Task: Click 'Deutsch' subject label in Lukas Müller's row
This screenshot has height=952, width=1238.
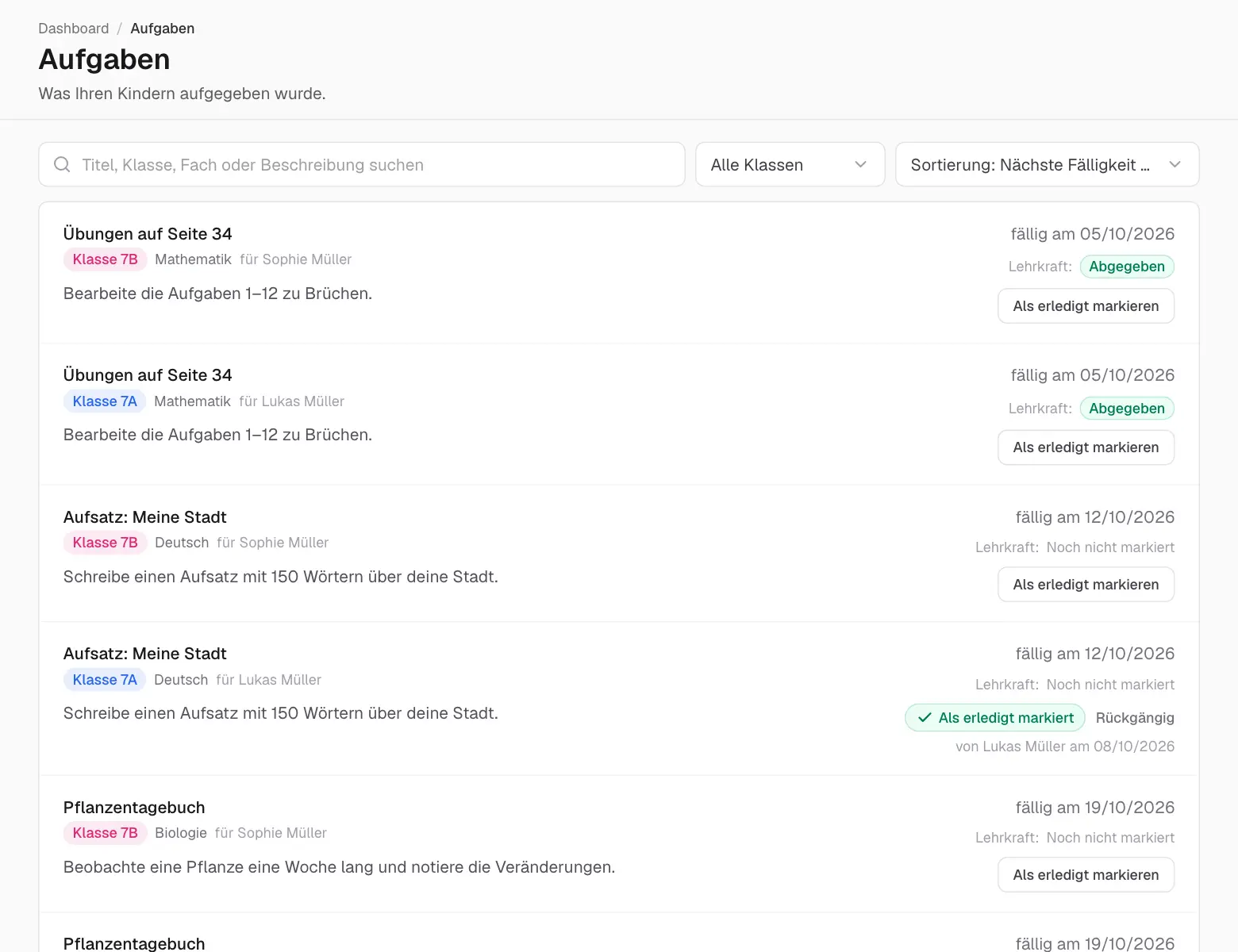Action: (181, 680)
